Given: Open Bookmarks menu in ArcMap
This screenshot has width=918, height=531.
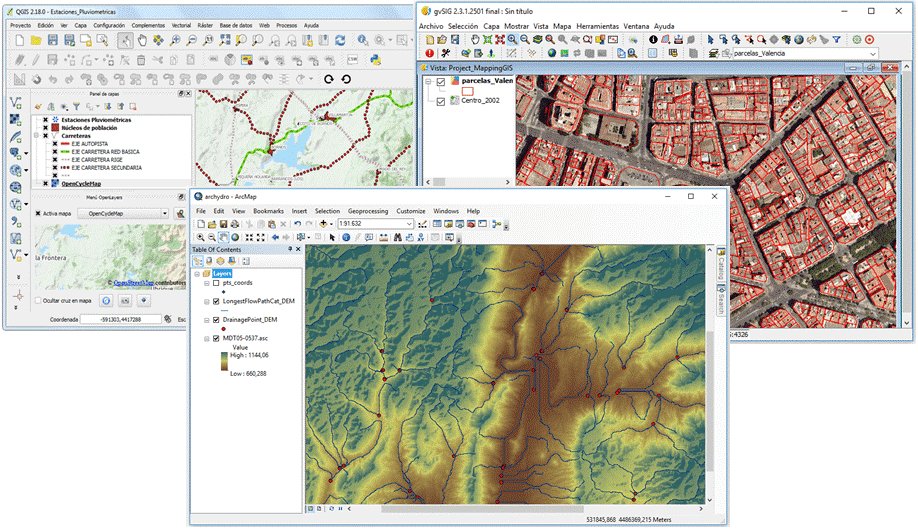Looking at the screenshot, I should [268, 211].
